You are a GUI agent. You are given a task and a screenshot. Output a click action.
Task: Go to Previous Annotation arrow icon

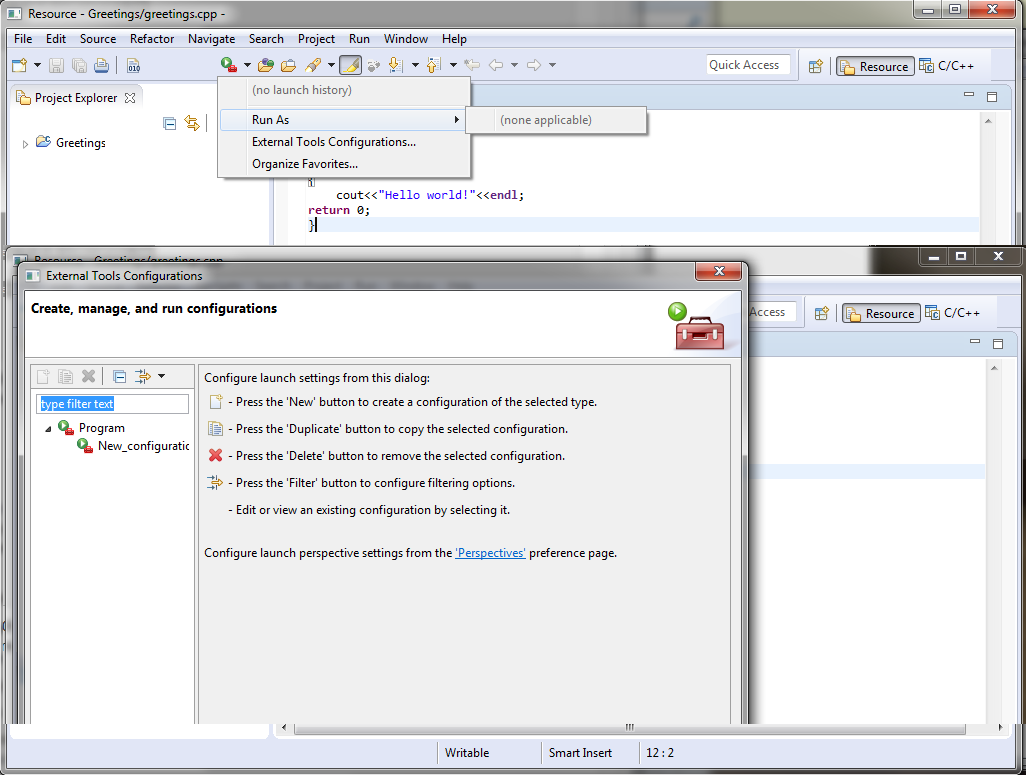coord(434,65)
